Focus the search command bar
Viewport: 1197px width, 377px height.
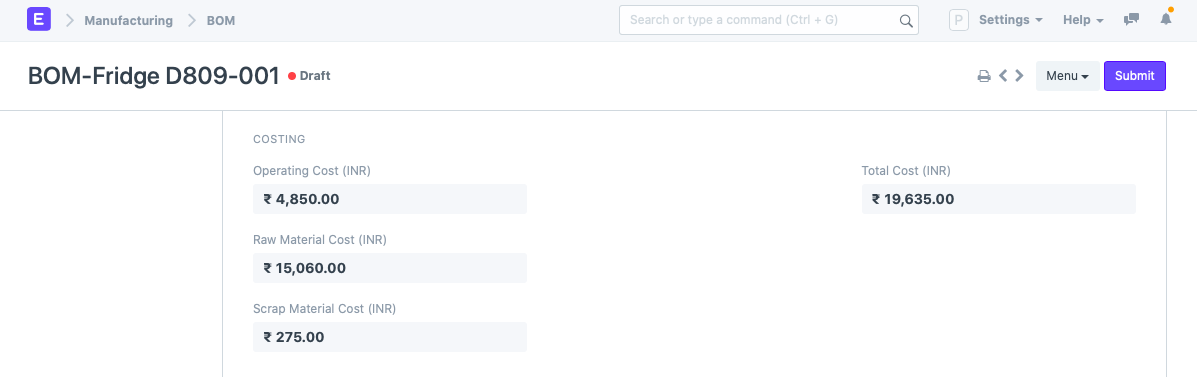coord(769,20)
